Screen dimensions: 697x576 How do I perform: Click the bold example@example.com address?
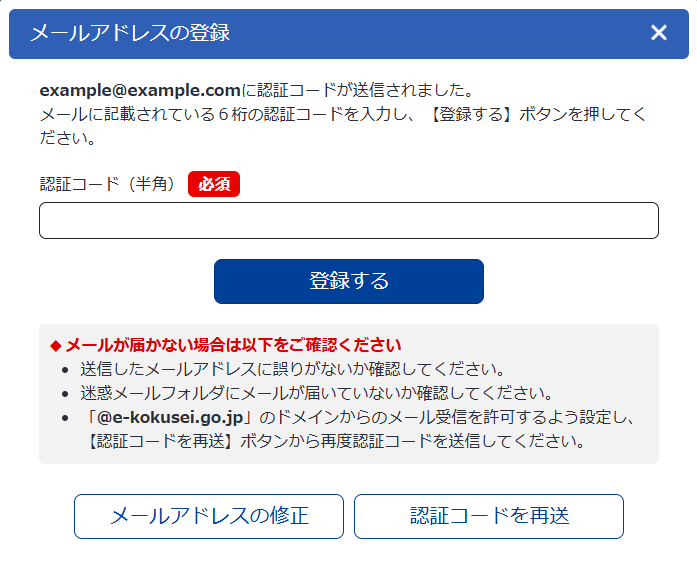click(x=140, y=89)
